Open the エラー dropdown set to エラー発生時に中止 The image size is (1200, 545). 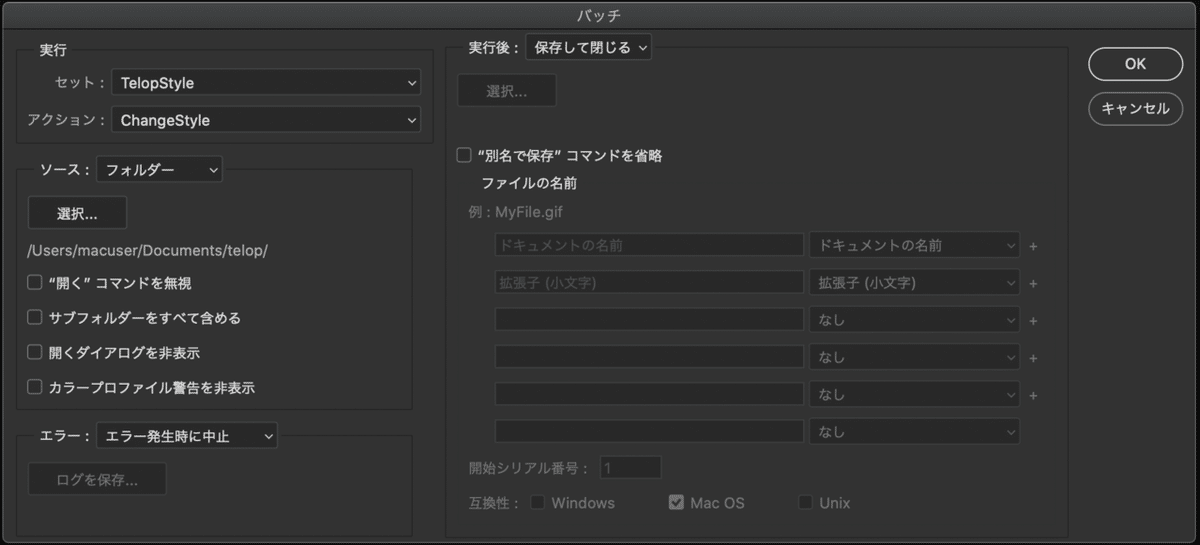click(187, 435)
